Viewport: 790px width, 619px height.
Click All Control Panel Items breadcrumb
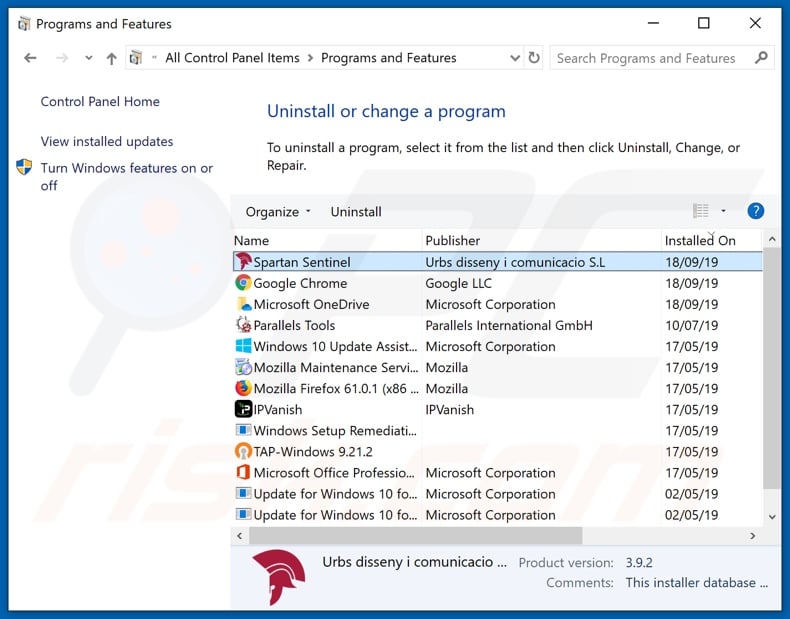(x=232, y=58)
